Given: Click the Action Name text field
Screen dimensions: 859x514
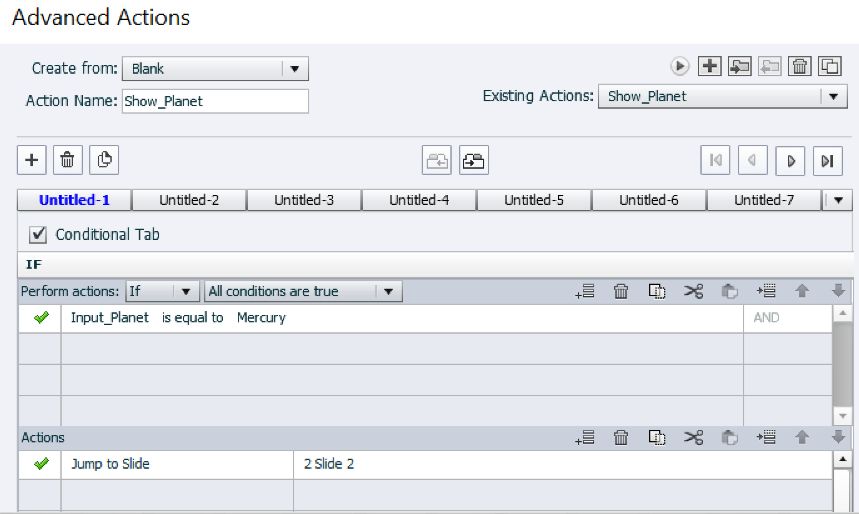Looking at the screenshot, I should point(215,101).
